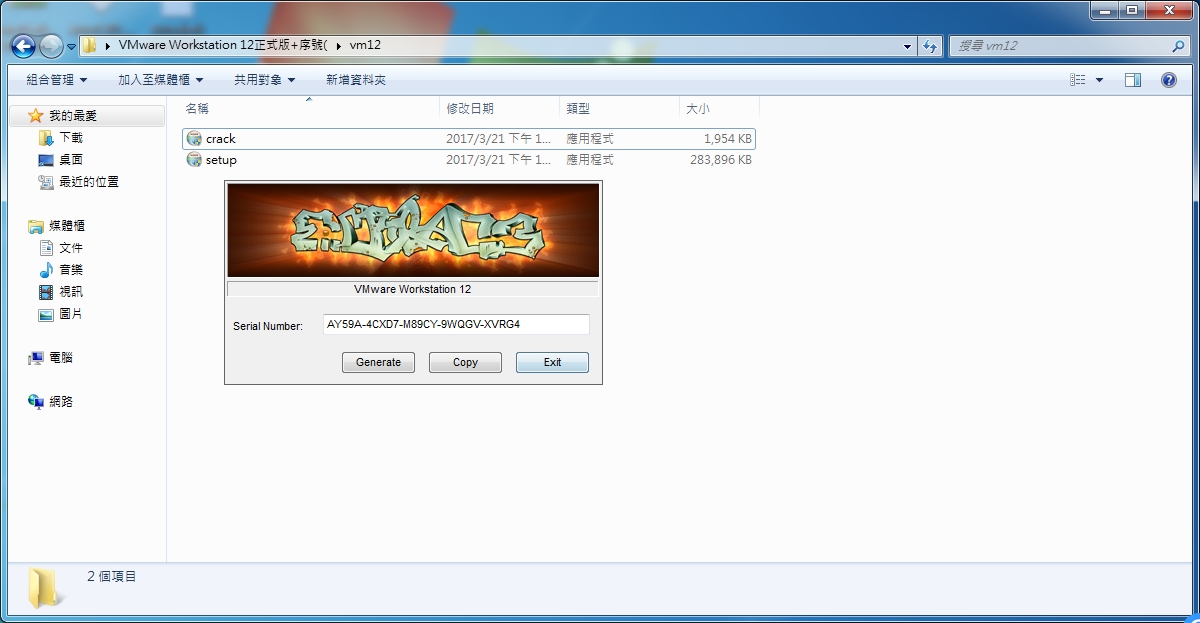Click the 圖片 pictures icon

click(x=46, y=314)
